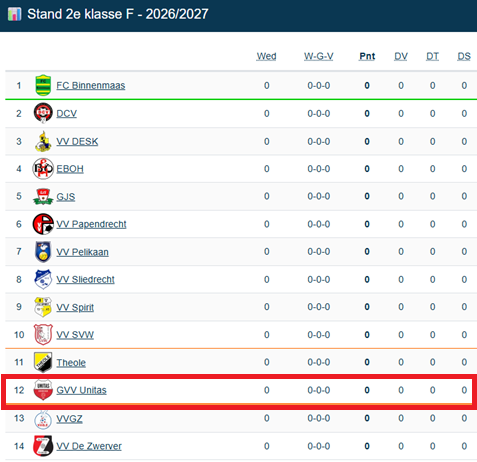Click the DV column header
The width and height of the screenshot is (477, 462).
[401, 56]
